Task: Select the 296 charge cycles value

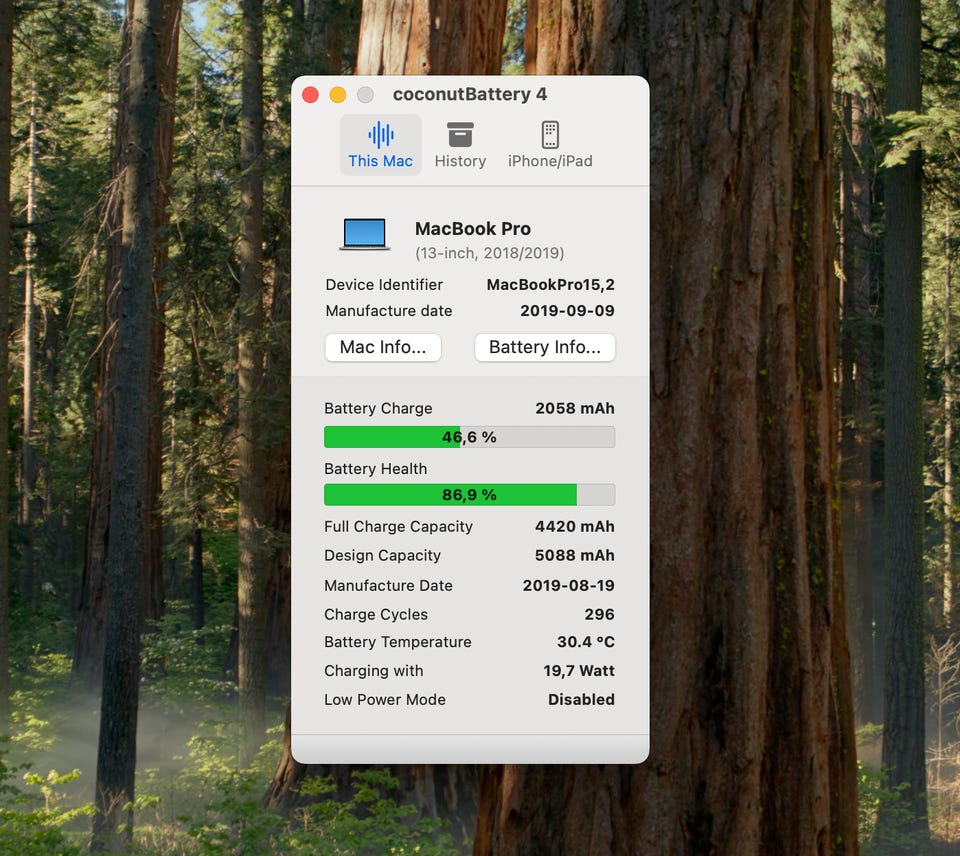Action: 599,614
